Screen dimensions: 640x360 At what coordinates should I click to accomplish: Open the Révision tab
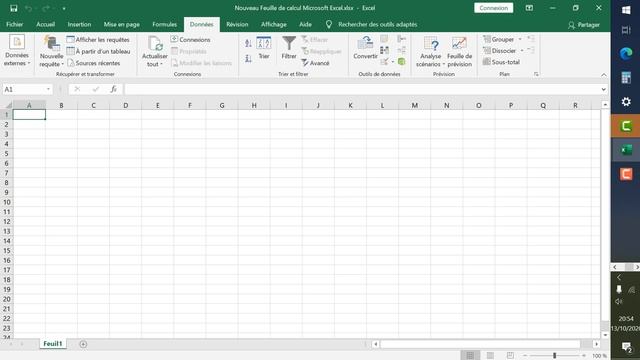coord(237,24)
